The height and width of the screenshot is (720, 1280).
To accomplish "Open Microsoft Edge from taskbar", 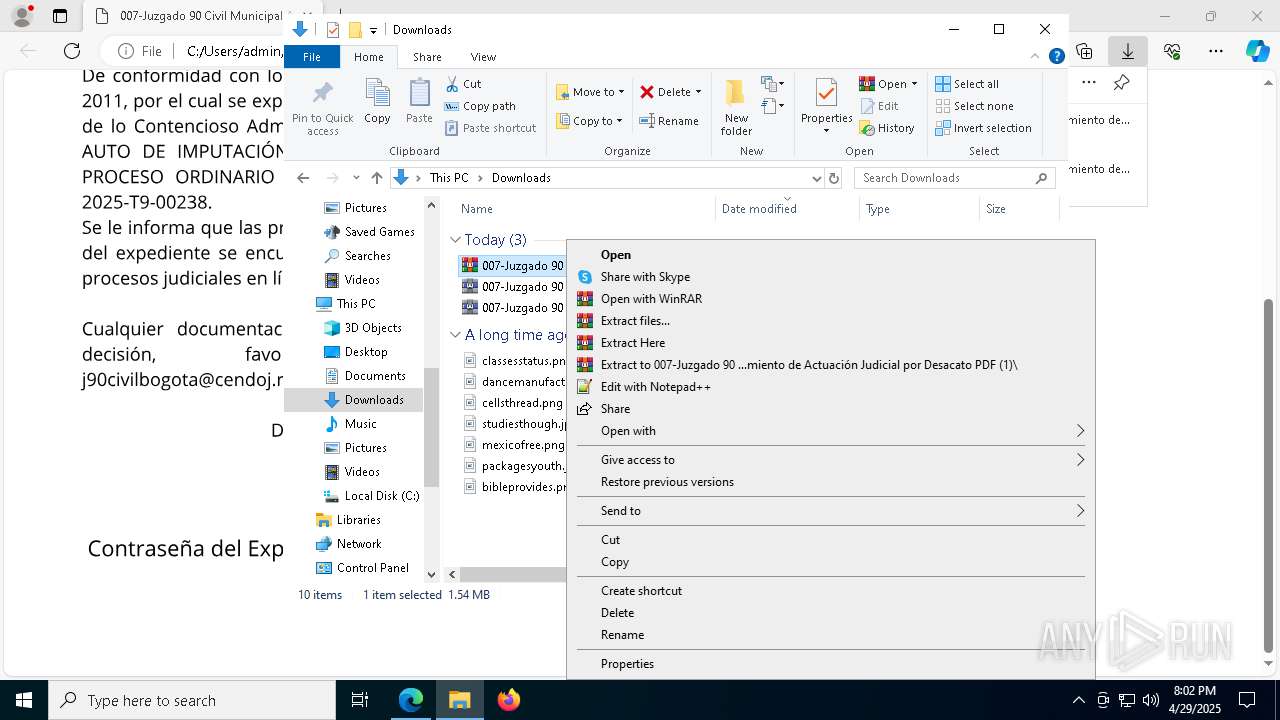I will 411,700.
